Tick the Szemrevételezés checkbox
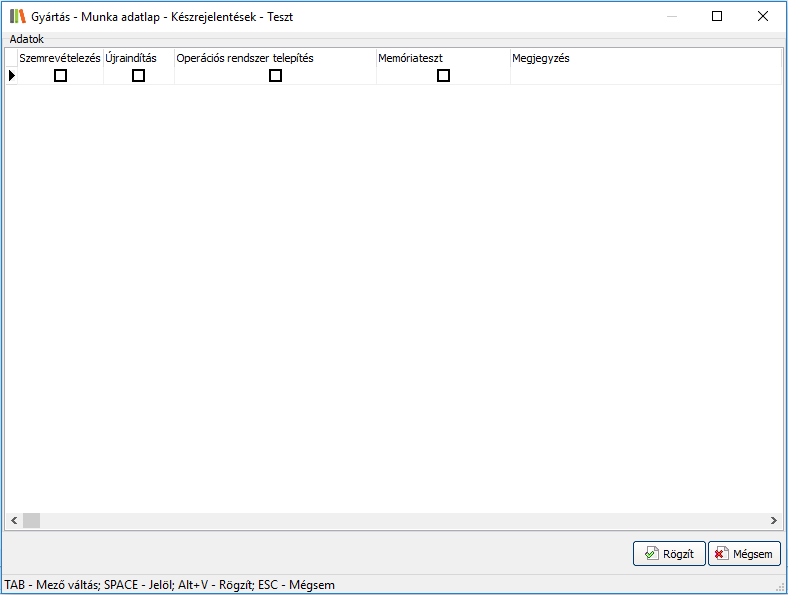Viewport: 788px width, 595px height. (60, 75)
